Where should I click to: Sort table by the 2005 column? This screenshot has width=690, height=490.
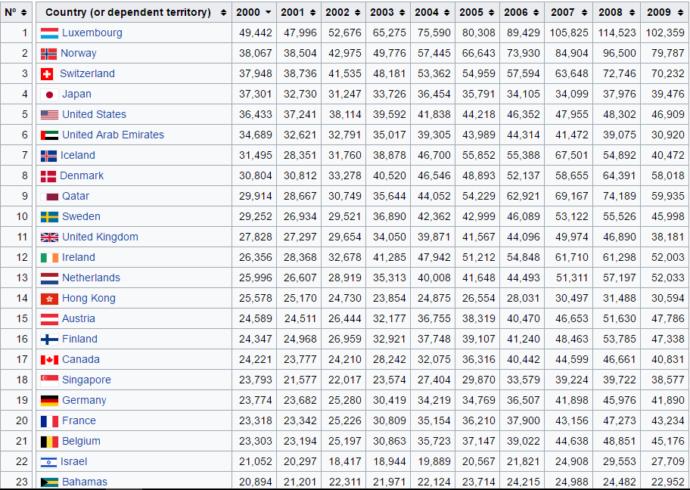coord(477,12)
